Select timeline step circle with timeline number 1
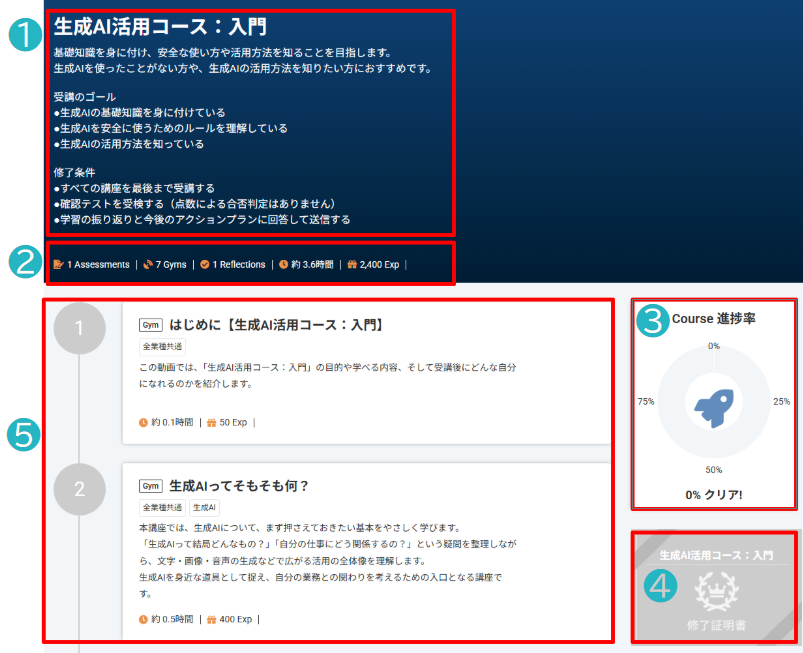 click(x=79, y=328)
